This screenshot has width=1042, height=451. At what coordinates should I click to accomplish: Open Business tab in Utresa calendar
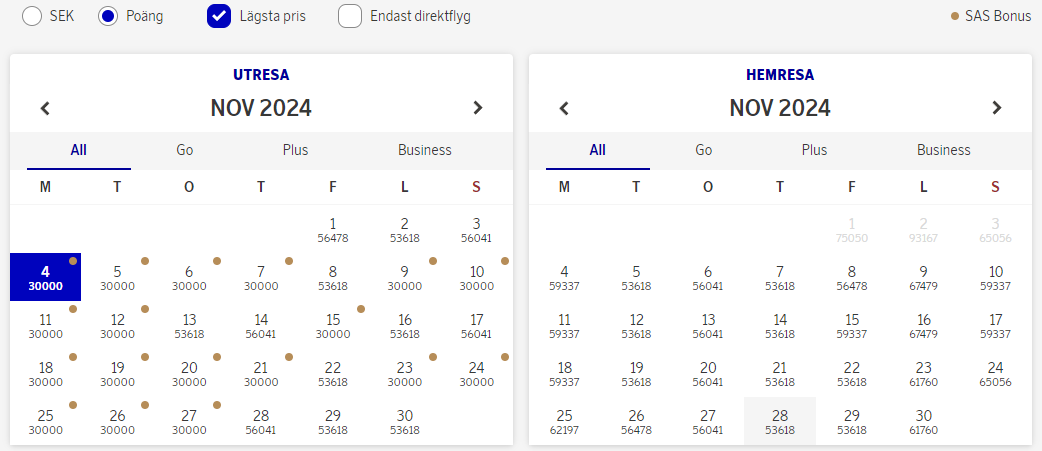425,150
